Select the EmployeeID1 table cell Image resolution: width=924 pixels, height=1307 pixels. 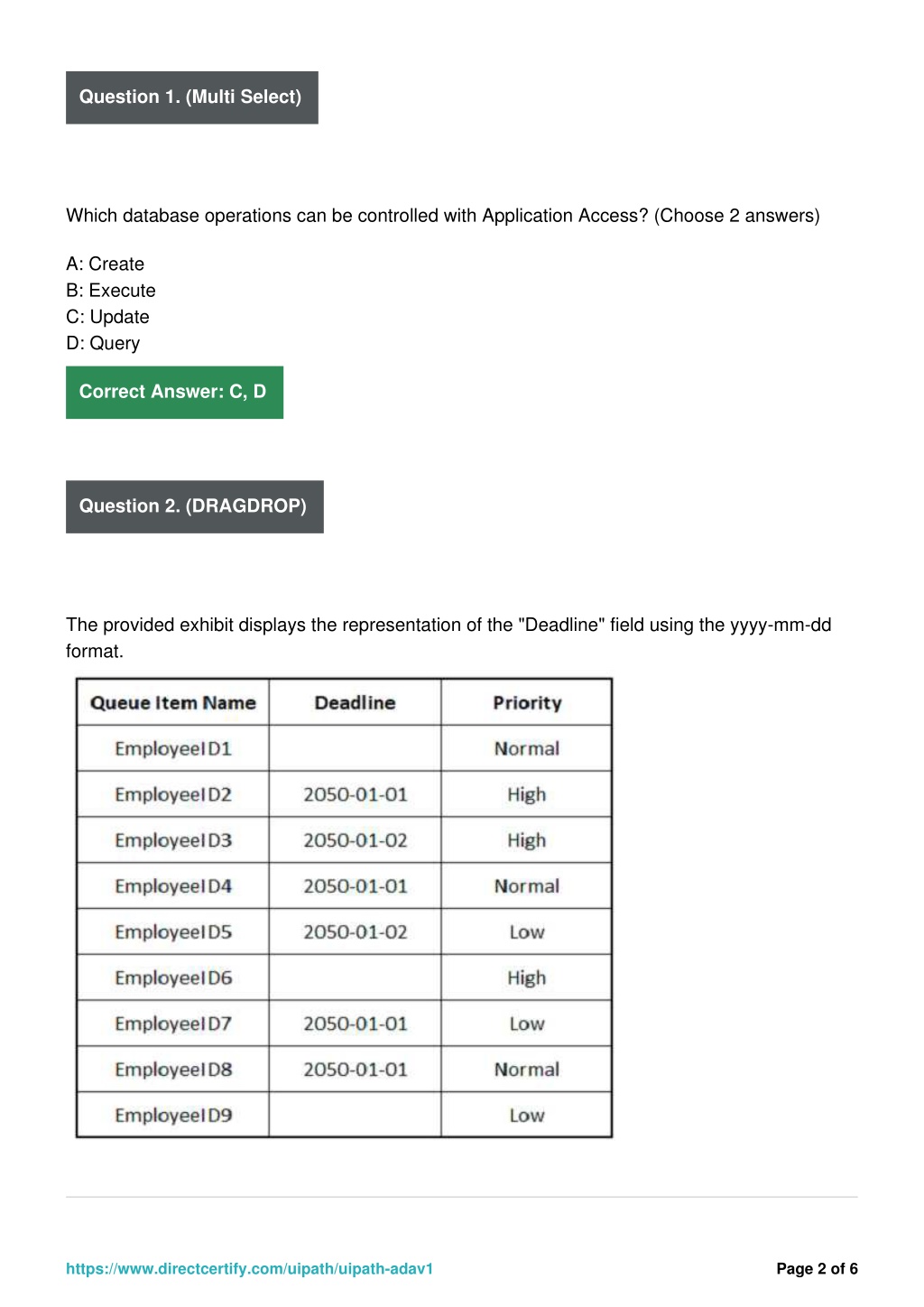click(x=173, y=748)
